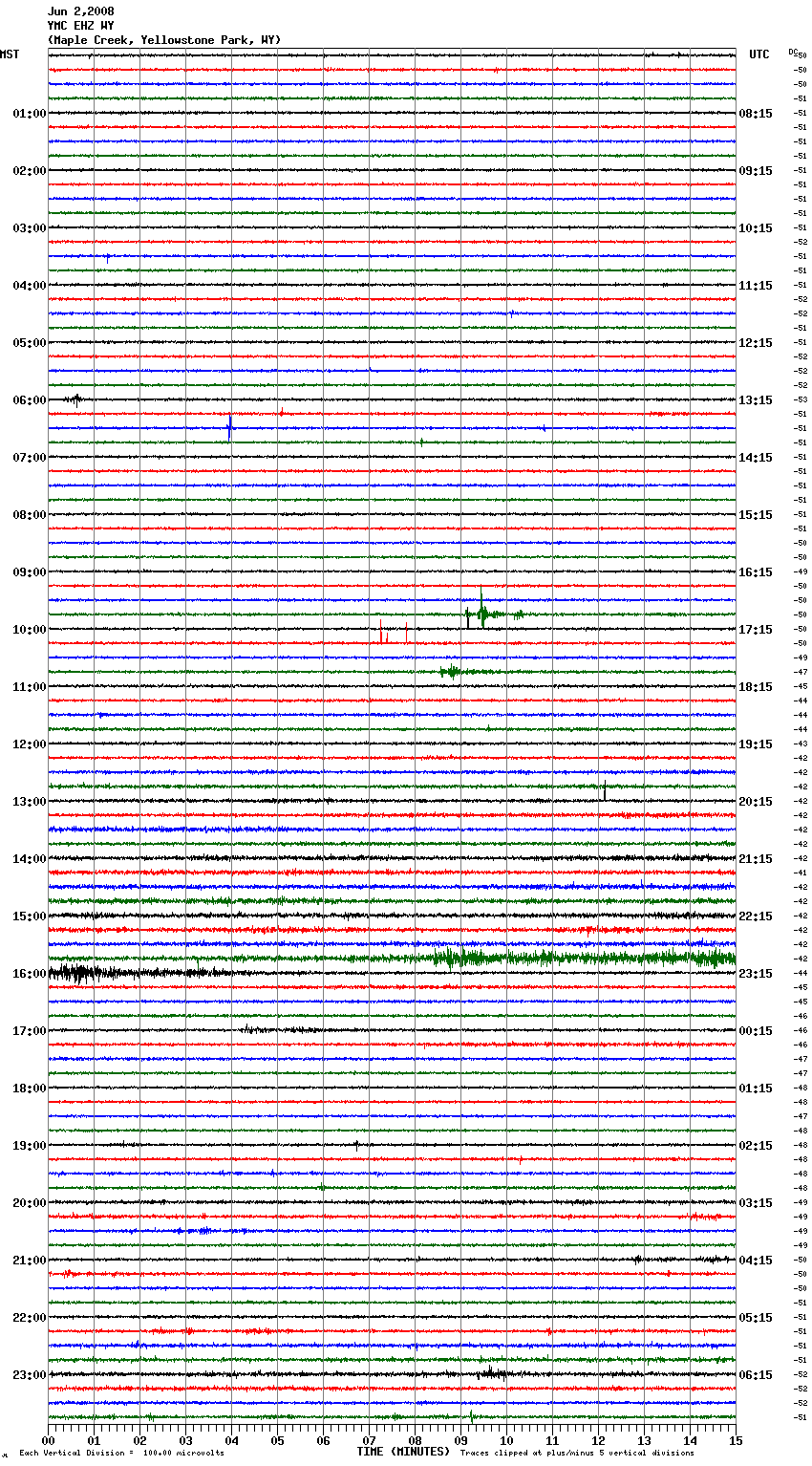Click the 21:15 UTC time label

756,859
